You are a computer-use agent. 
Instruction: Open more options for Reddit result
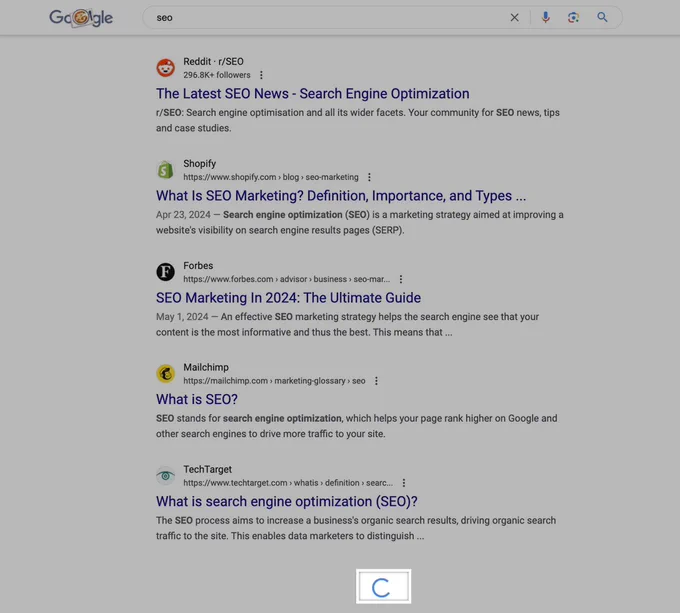(261, 75)
